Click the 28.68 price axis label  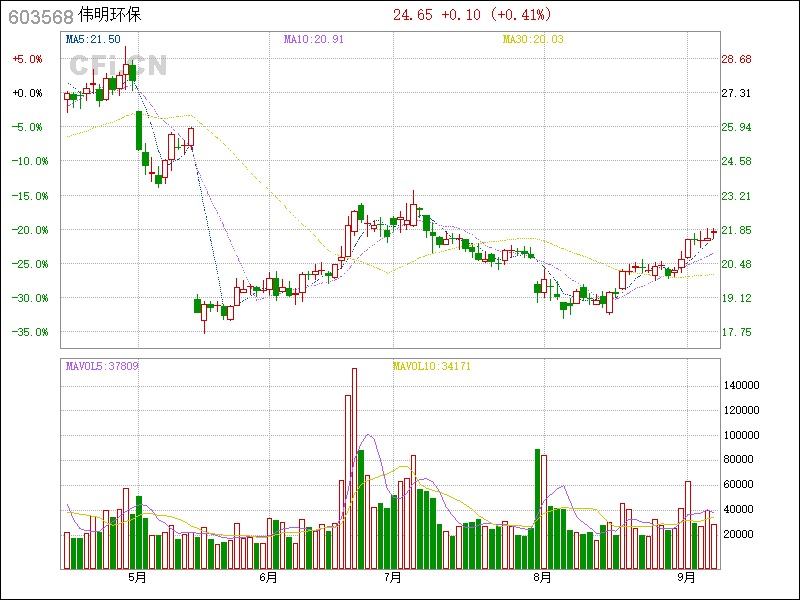click(x=736, y=59)
